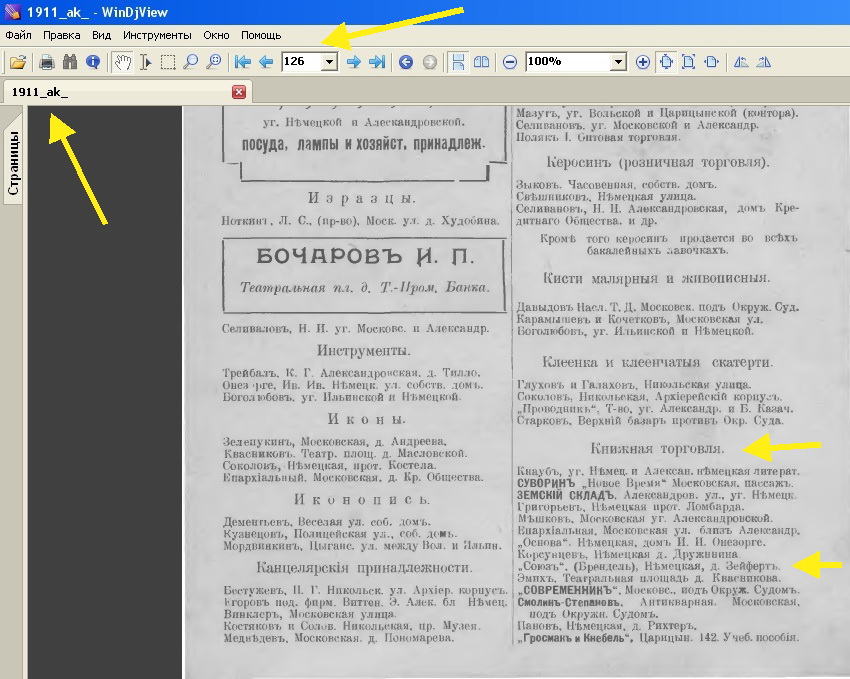Pick the zoom-to-rectangle tool

pos(214,62)
